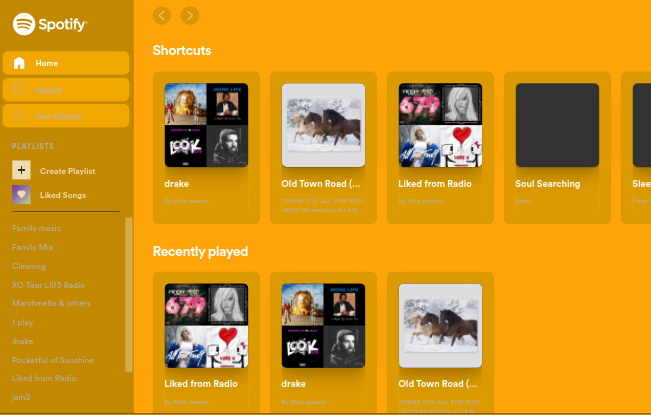
Task: Open drake cover in Recently played
Action: point(323,325)
